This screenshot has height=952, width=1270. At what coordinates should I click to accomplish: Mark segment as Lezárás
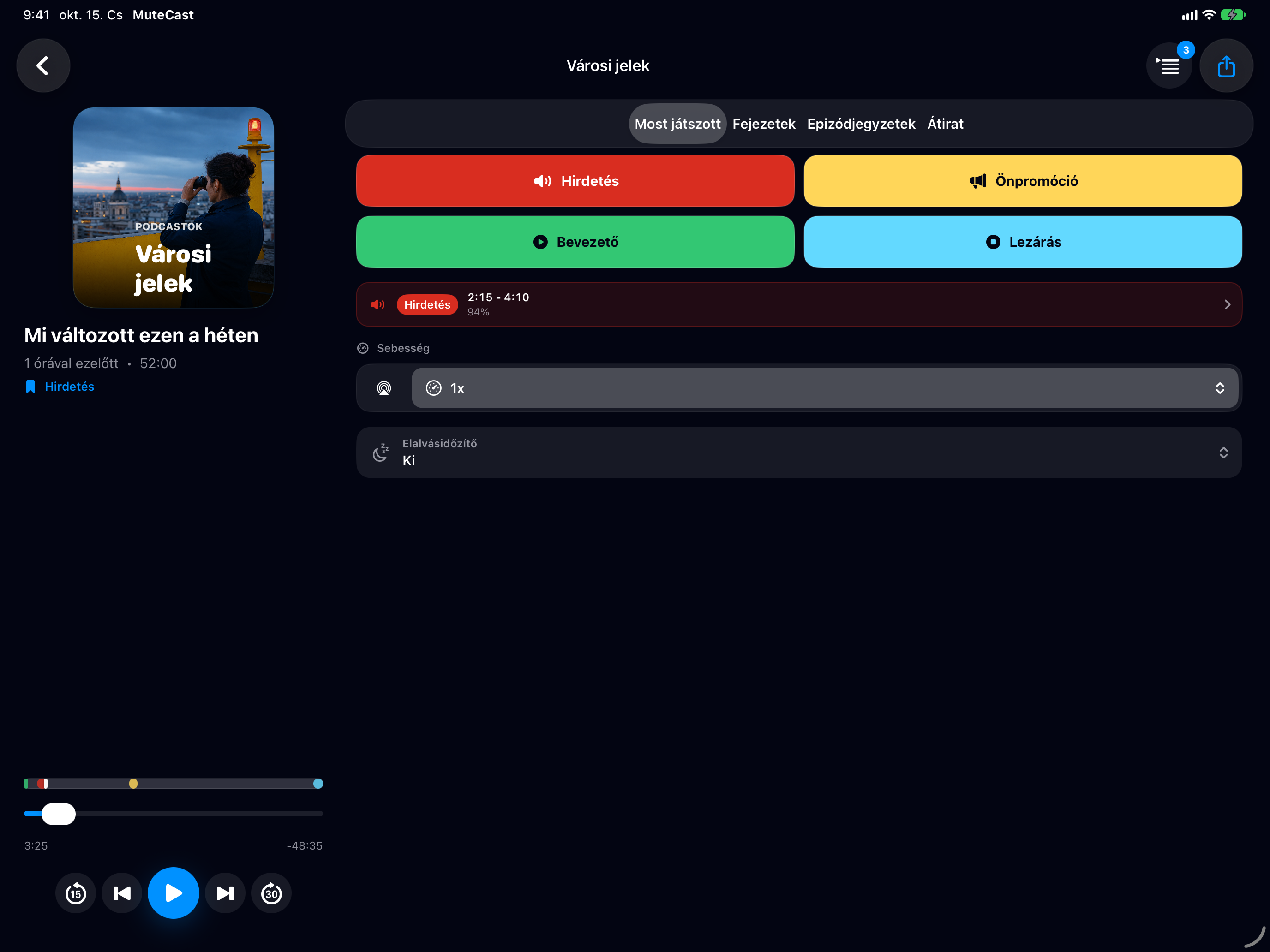[x=1023, y=242]
